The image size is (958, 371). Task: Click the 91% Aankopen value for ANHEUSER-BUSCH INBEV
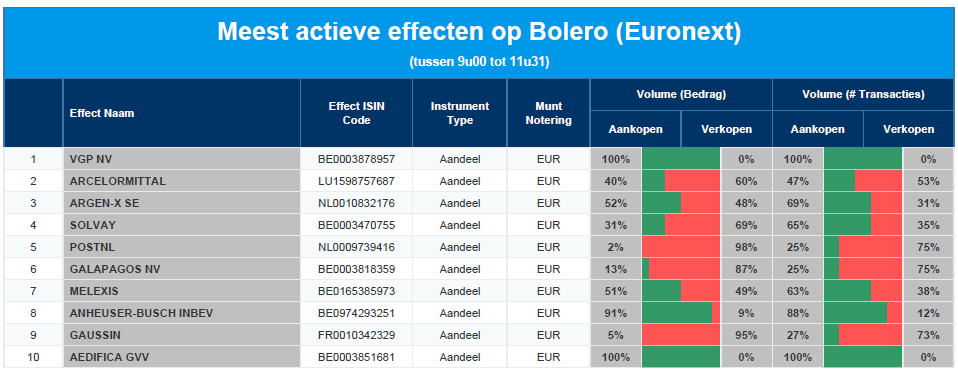pos(615,313)
